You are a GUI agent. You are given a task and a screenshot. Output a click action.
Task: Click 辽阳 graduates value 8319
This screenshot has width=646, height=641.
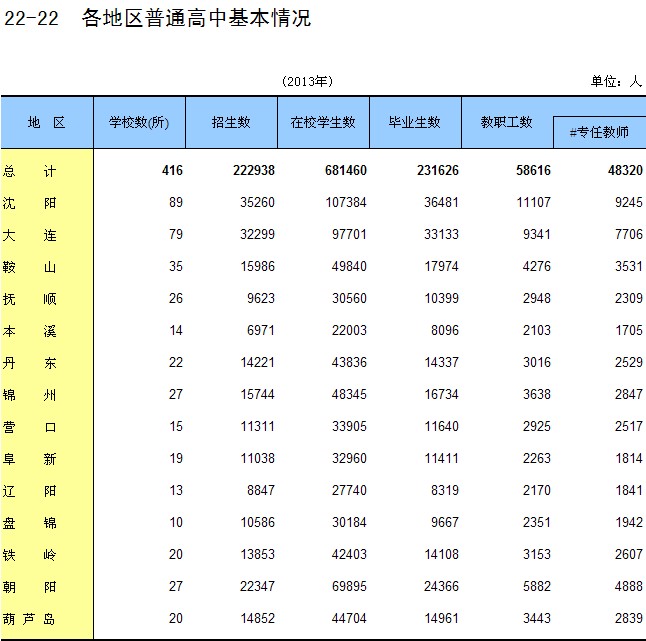tap(445, 490)
